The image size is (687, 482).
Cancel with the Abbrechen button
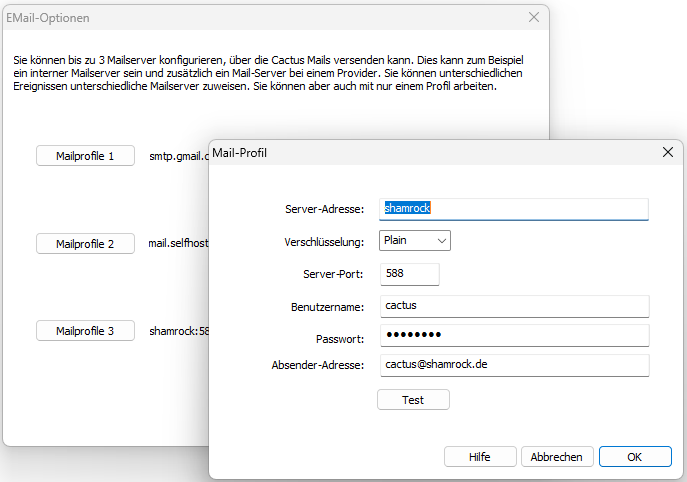tap(557, 457)
